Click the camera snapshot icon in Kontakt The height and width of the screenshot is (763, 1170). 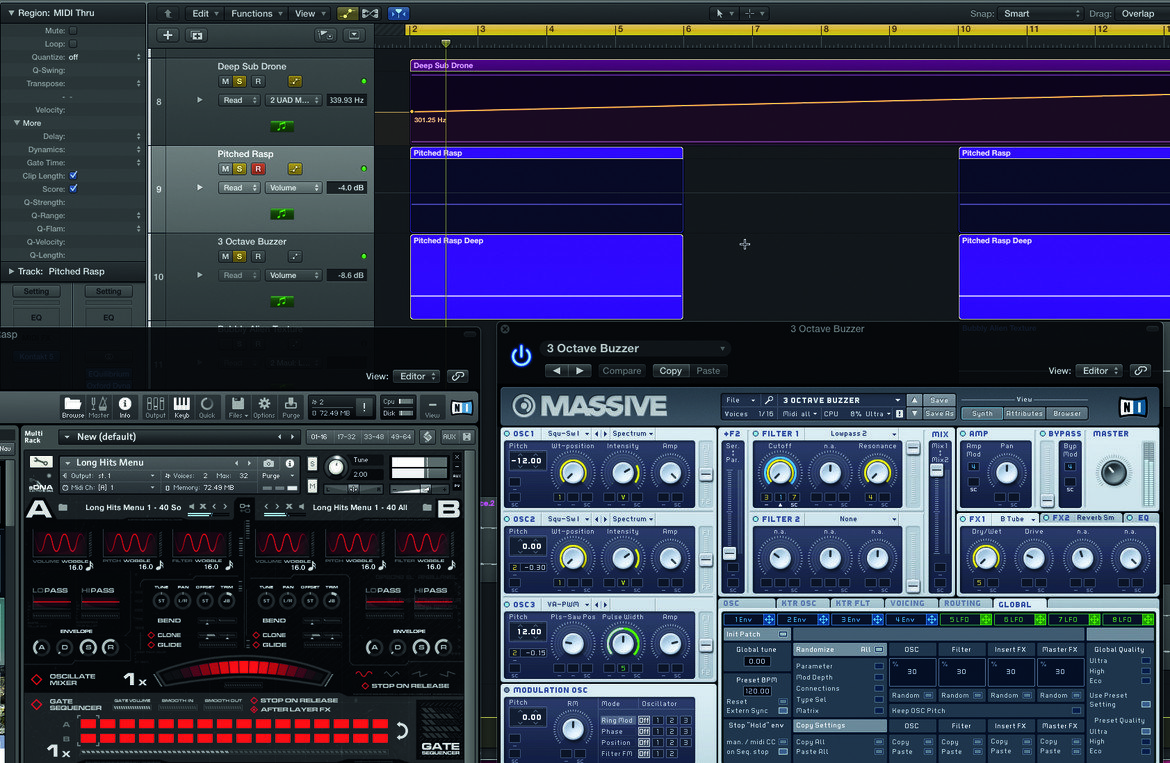[269, 463]
